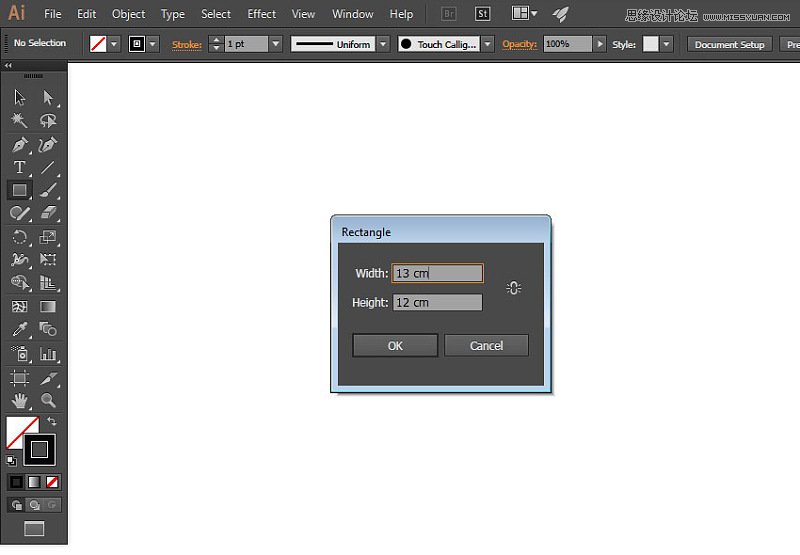Enable Draw Normal mode
The height and width of the screenshot is (555, 800).
pos(16,505)
